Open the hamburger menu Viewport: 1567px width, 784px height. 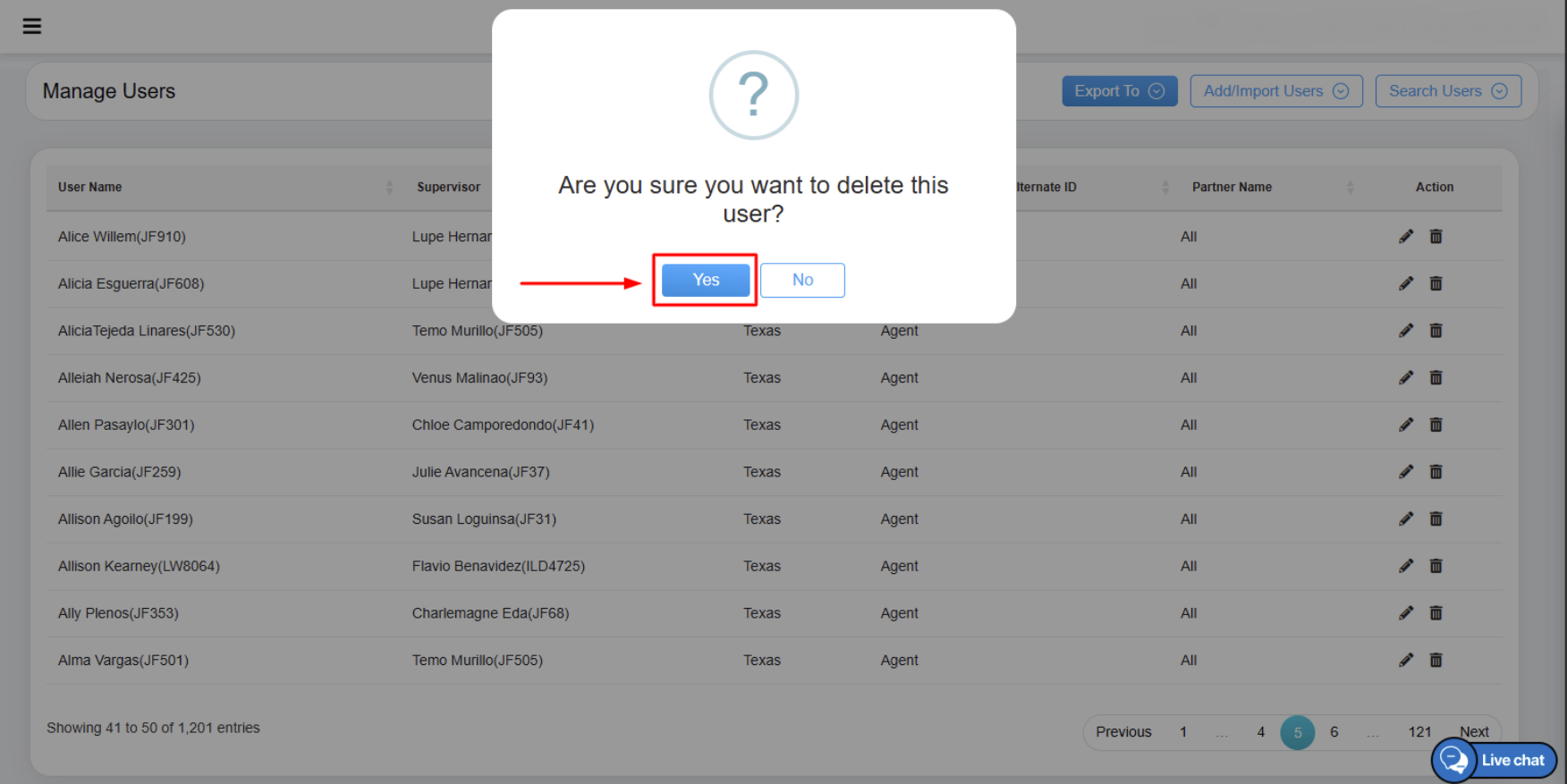point(32,26)
